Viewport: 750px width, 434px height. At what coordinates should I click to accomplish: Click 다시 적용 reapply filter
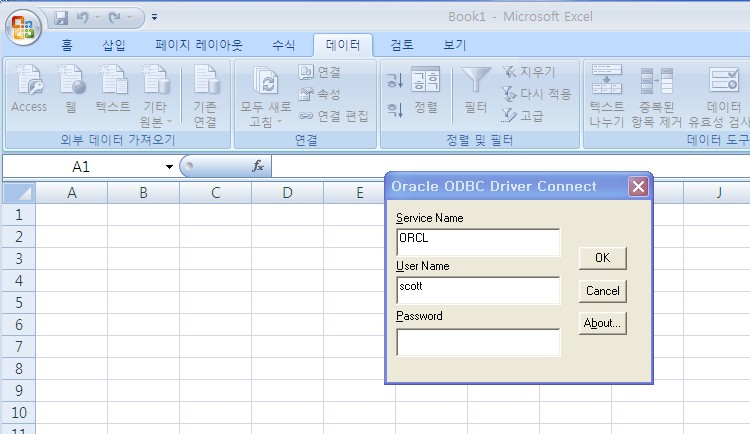point(536,94)
